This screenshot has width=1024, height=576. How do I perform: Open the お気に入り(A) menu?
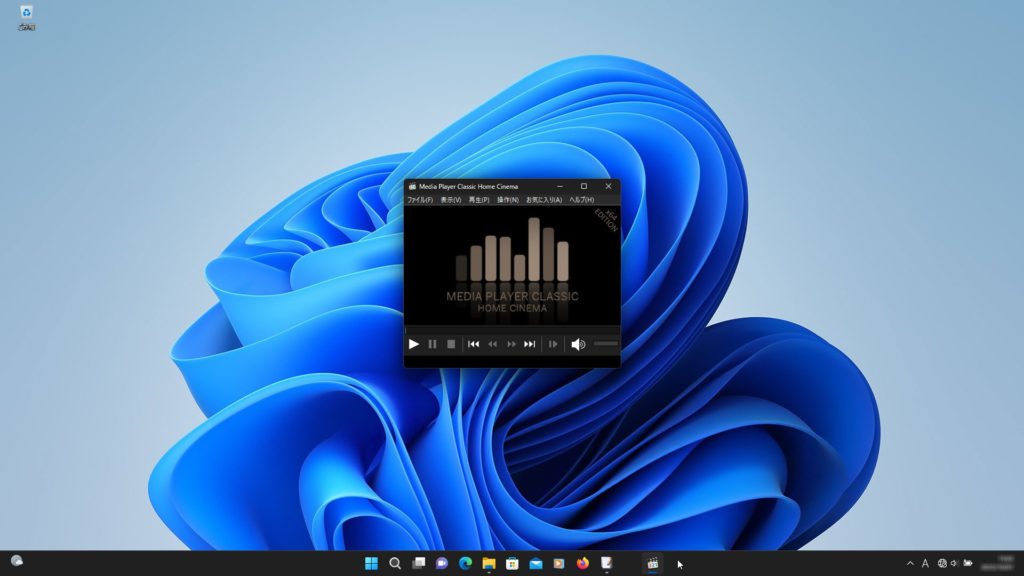pos(544,200)
